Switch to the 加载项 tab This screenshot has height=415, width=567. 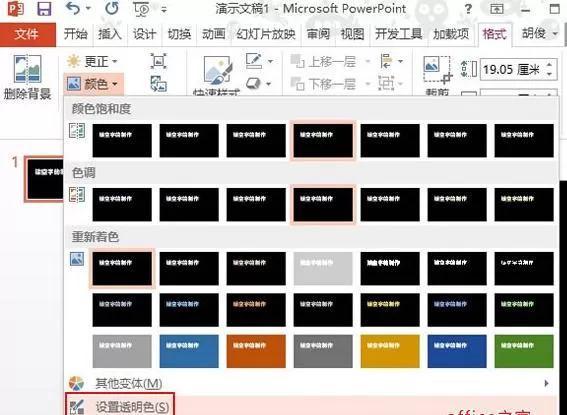tap(451, 34)
